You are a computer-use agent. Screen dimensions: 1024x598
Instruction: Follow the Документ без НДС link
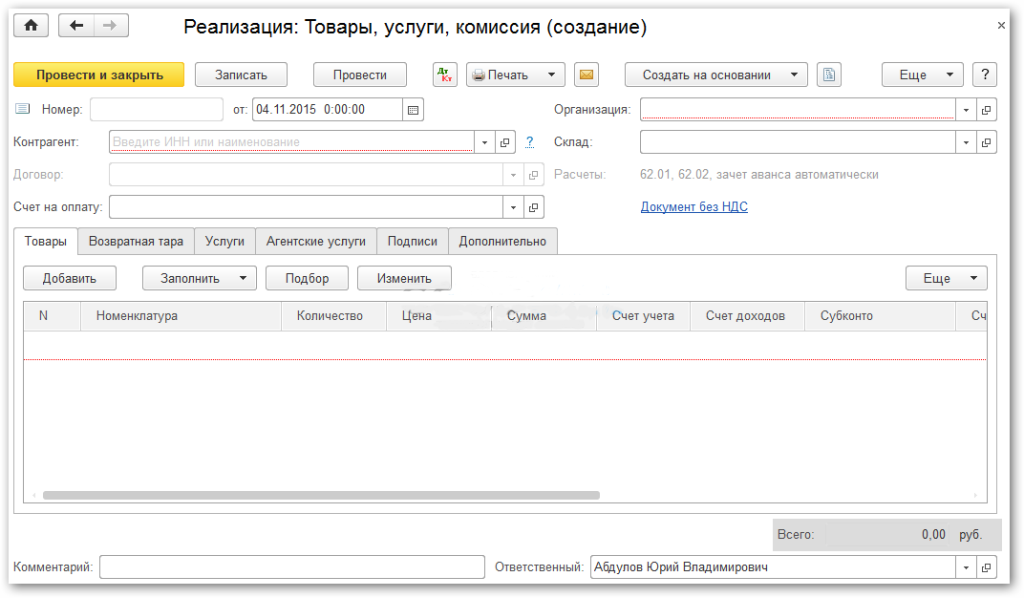[693, 207]
